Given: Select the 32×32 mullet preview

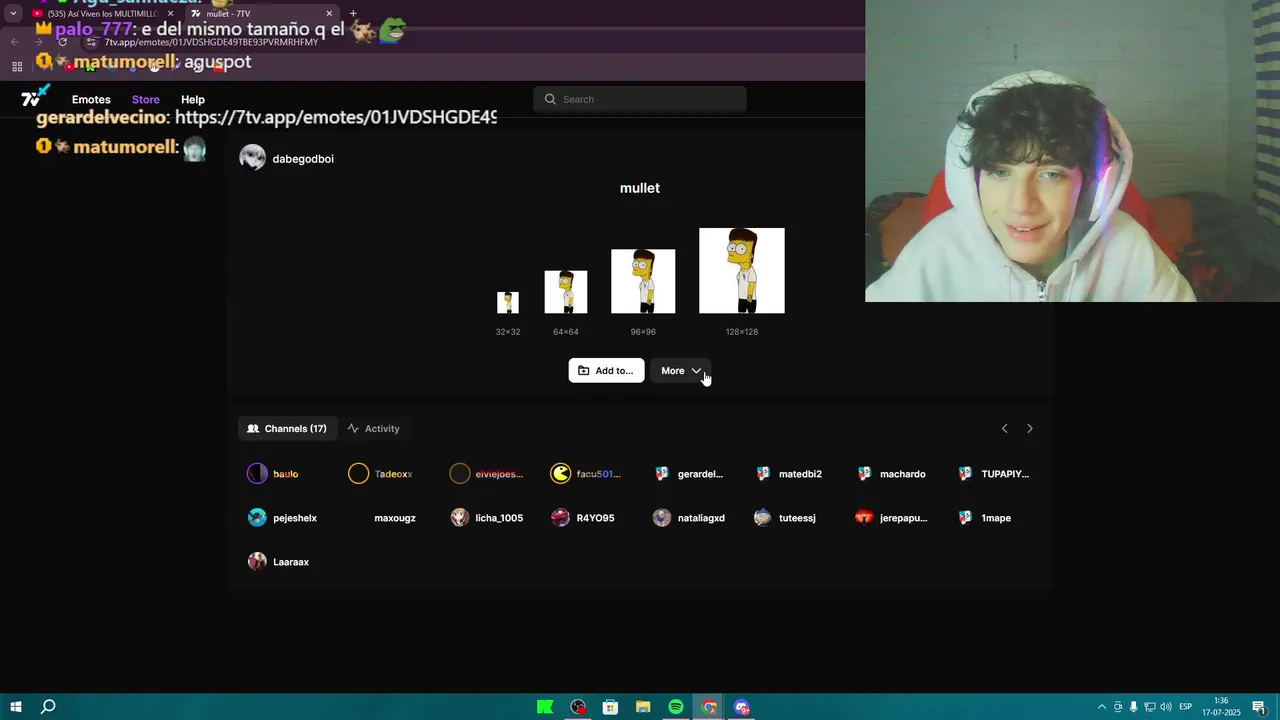Looking at the screenshot, I should coord(508,302).
